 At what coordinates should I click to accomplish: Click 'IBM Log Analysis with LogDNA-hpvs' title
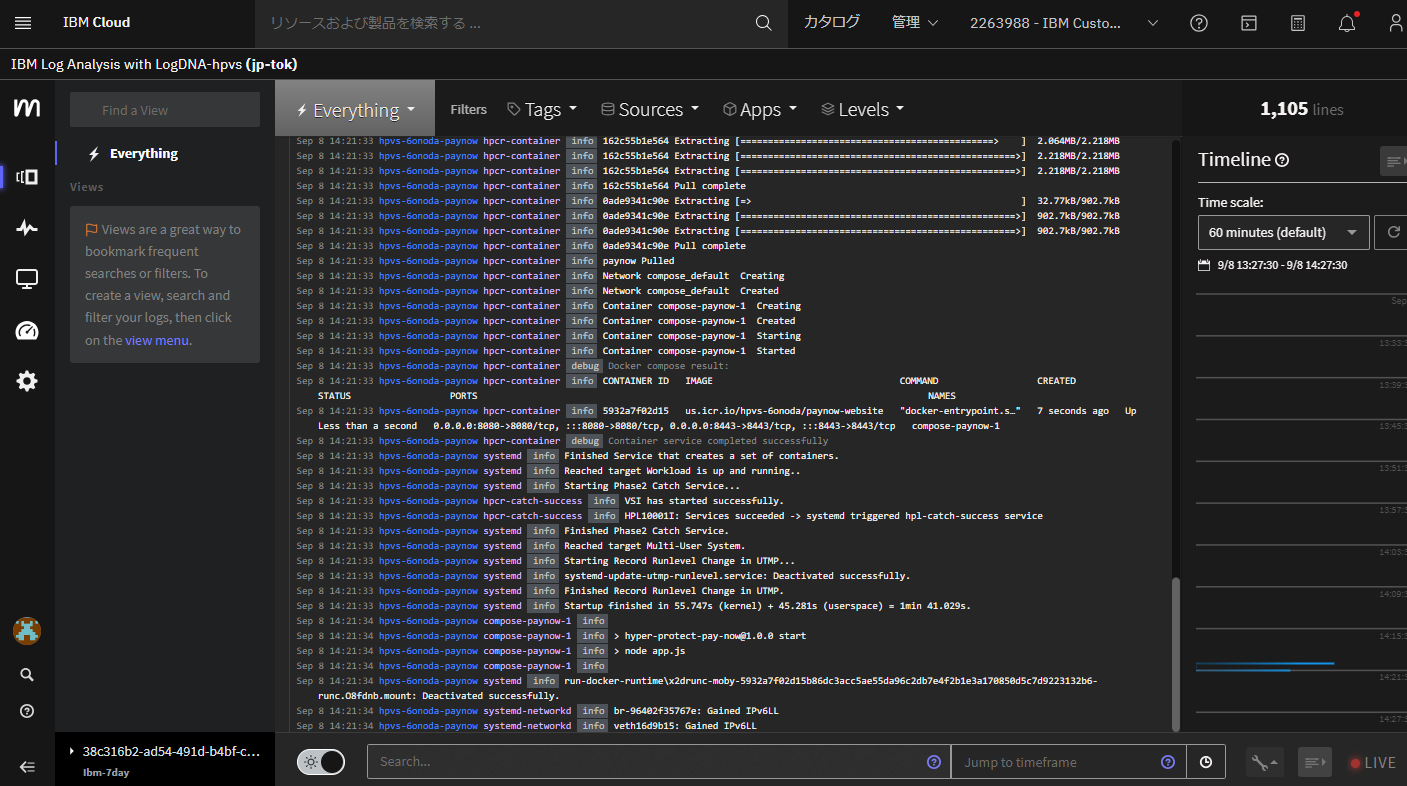pyautogui.click(x=154, y=64)
